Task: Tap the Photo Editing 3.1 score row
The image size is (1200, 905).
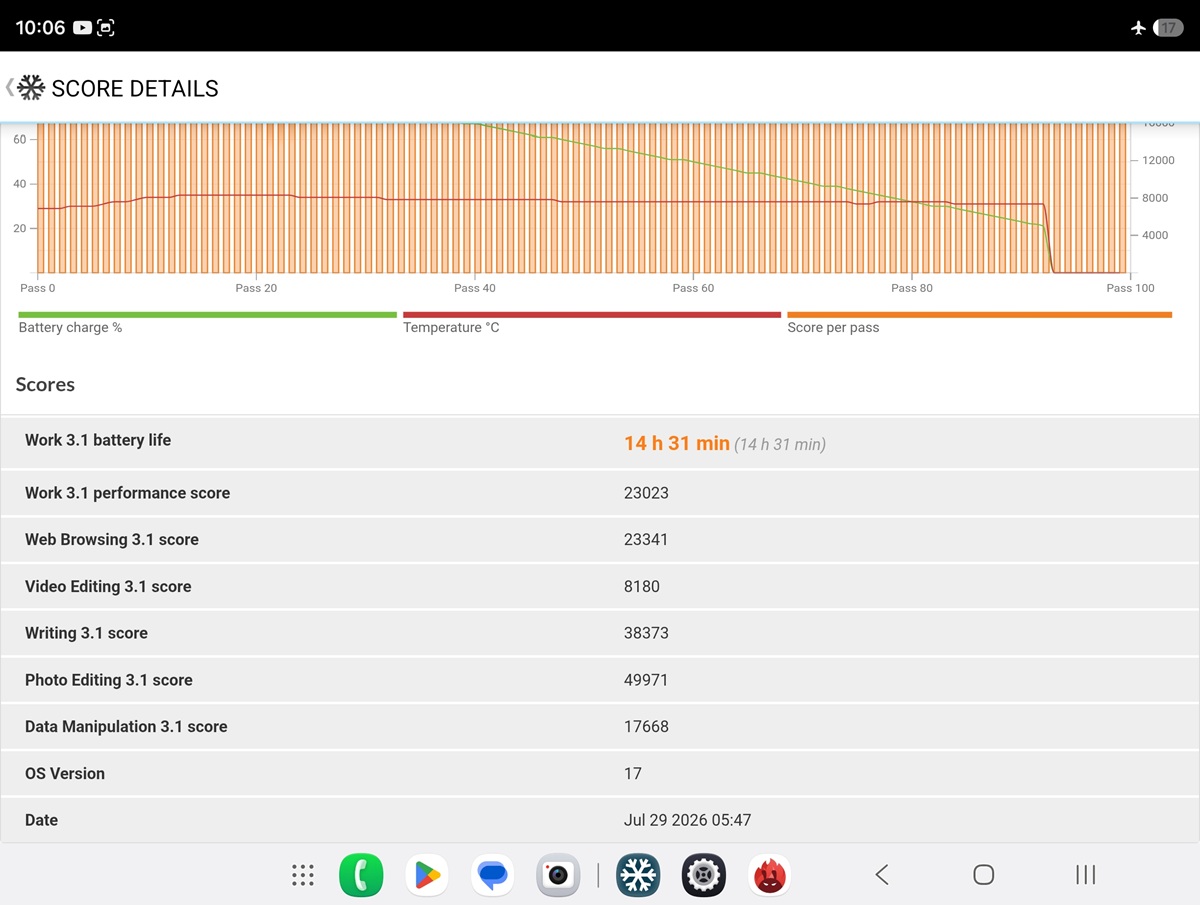Action: point(600,680)
